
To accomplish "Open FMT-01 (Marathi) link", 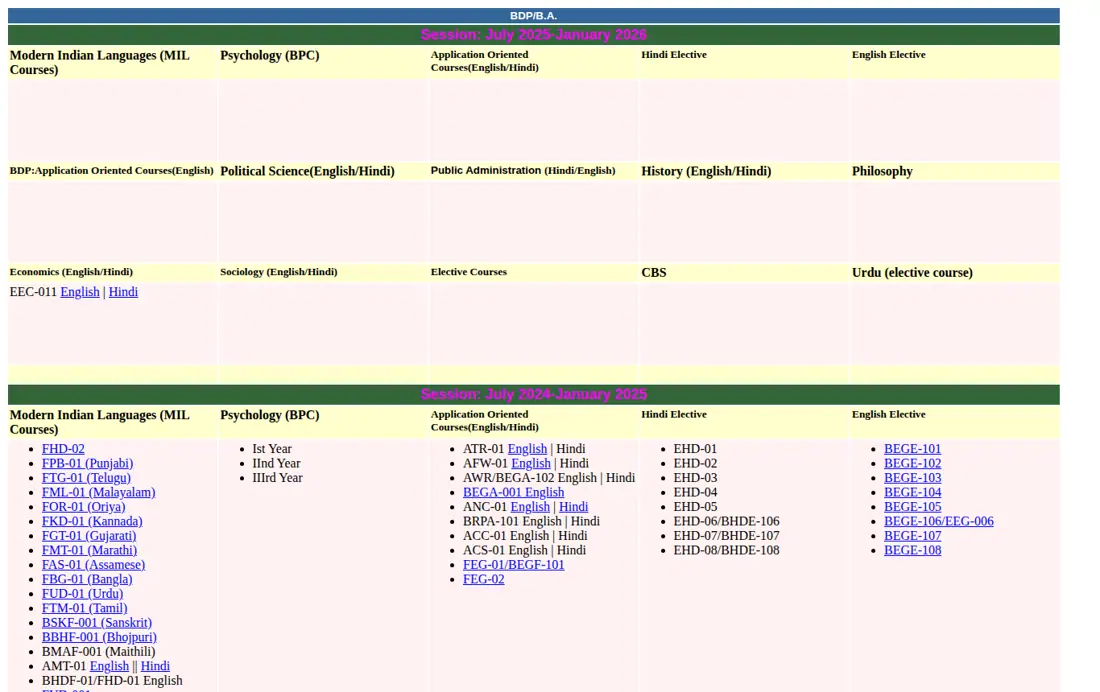I will tap(90, 550).
